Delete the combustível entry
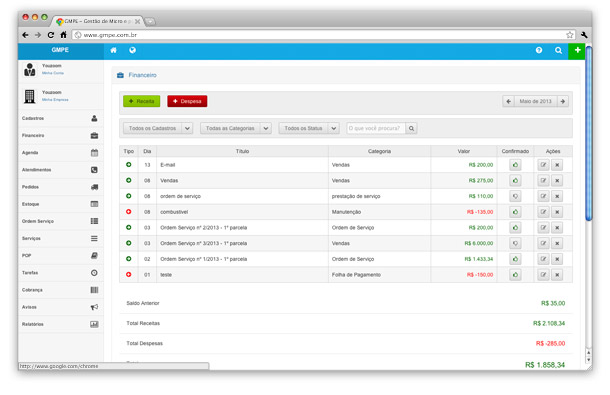 [x=557, y=212]
